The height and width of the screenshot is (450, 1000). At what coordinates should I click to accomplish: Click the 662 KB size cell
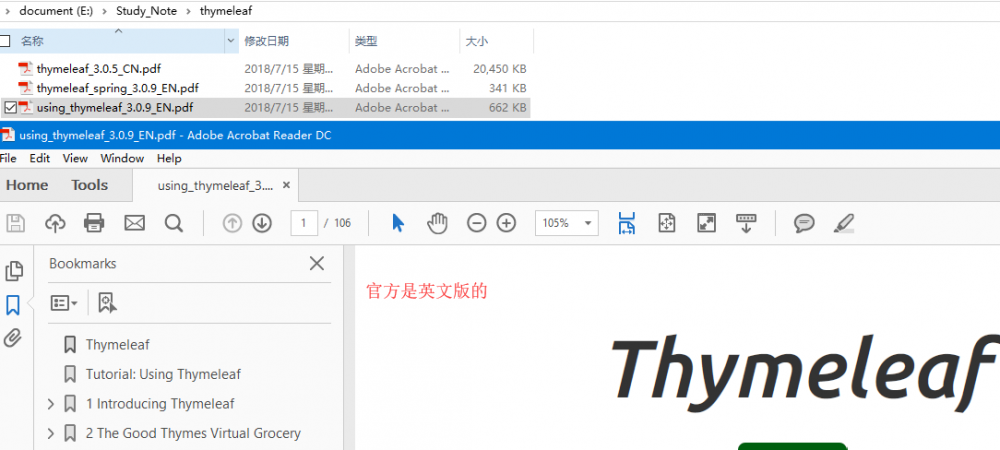click(508, 108)
